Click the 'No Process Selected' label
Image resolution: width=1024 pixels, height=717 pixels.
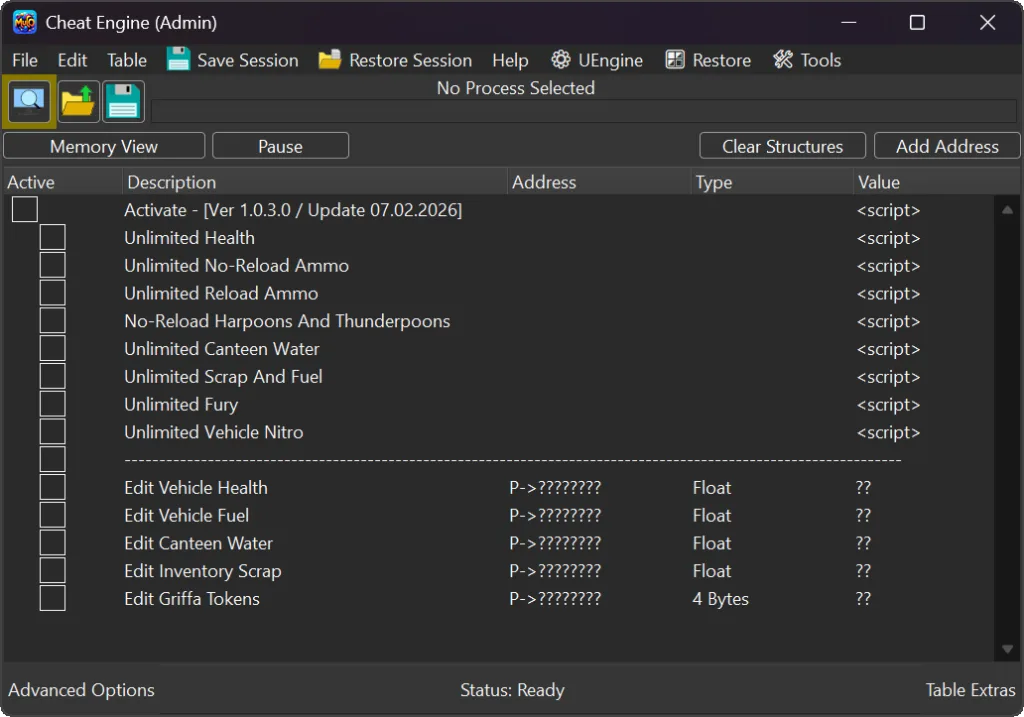515,88
